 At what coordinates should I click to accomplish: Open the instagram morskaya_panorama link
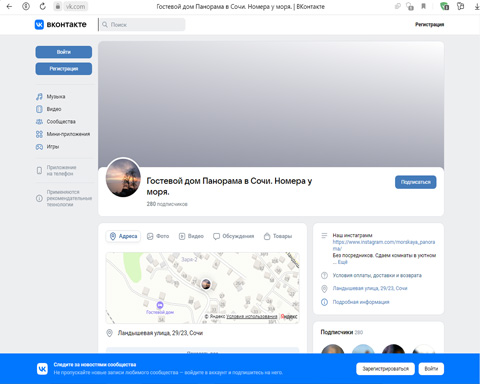click(384, 245)
